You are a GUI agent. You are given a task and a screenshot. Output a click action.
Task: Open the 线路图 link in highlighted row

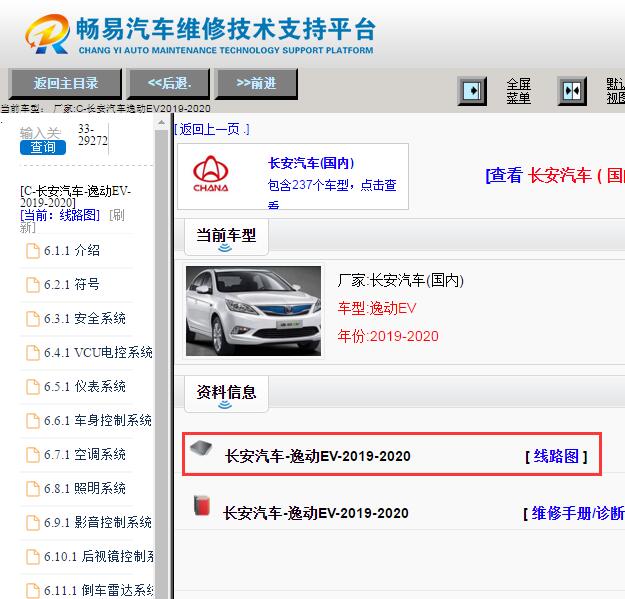pos(556,456)
